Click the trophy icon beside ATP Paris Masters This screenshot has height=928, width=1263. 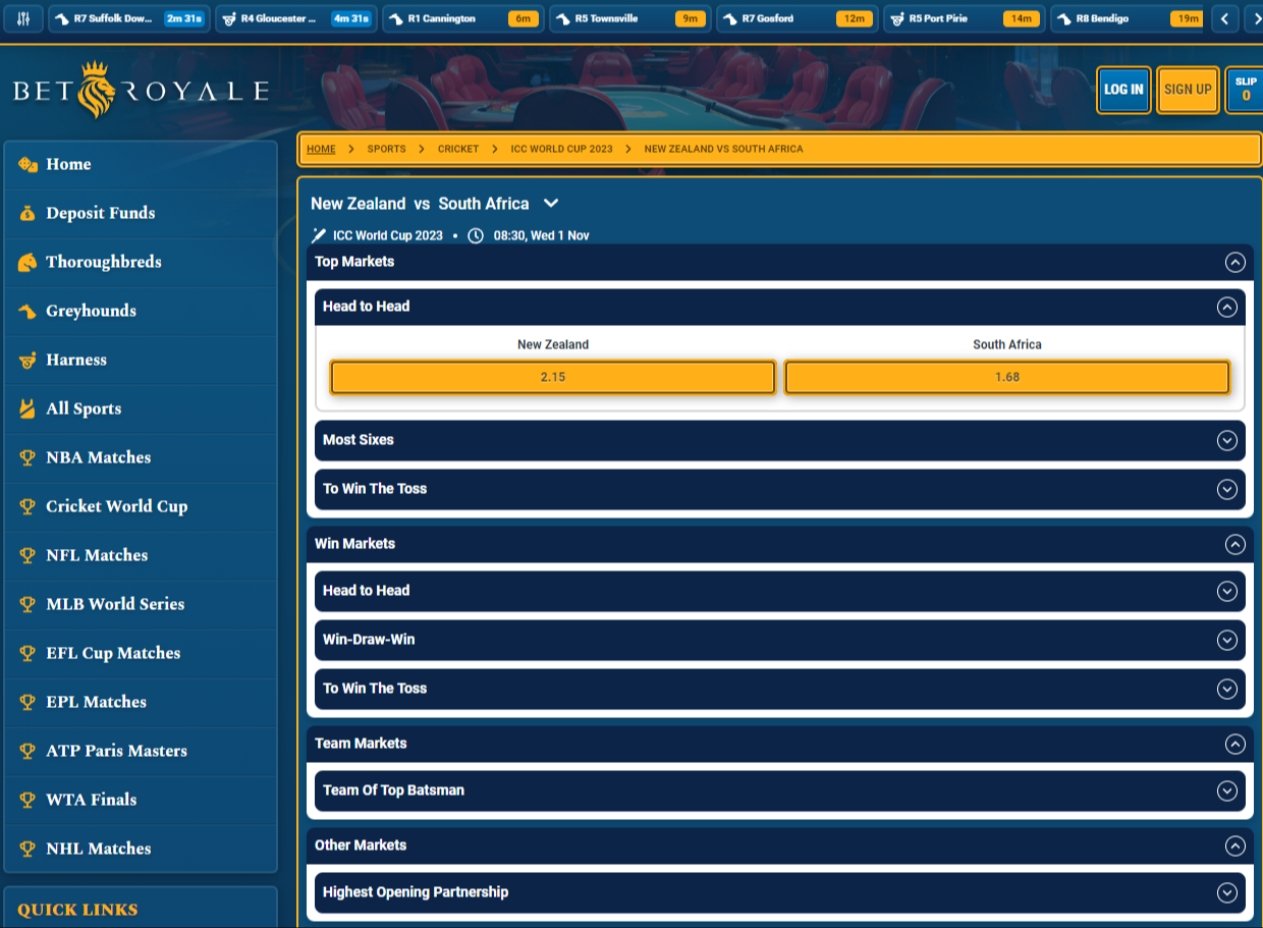click(28, 752)
